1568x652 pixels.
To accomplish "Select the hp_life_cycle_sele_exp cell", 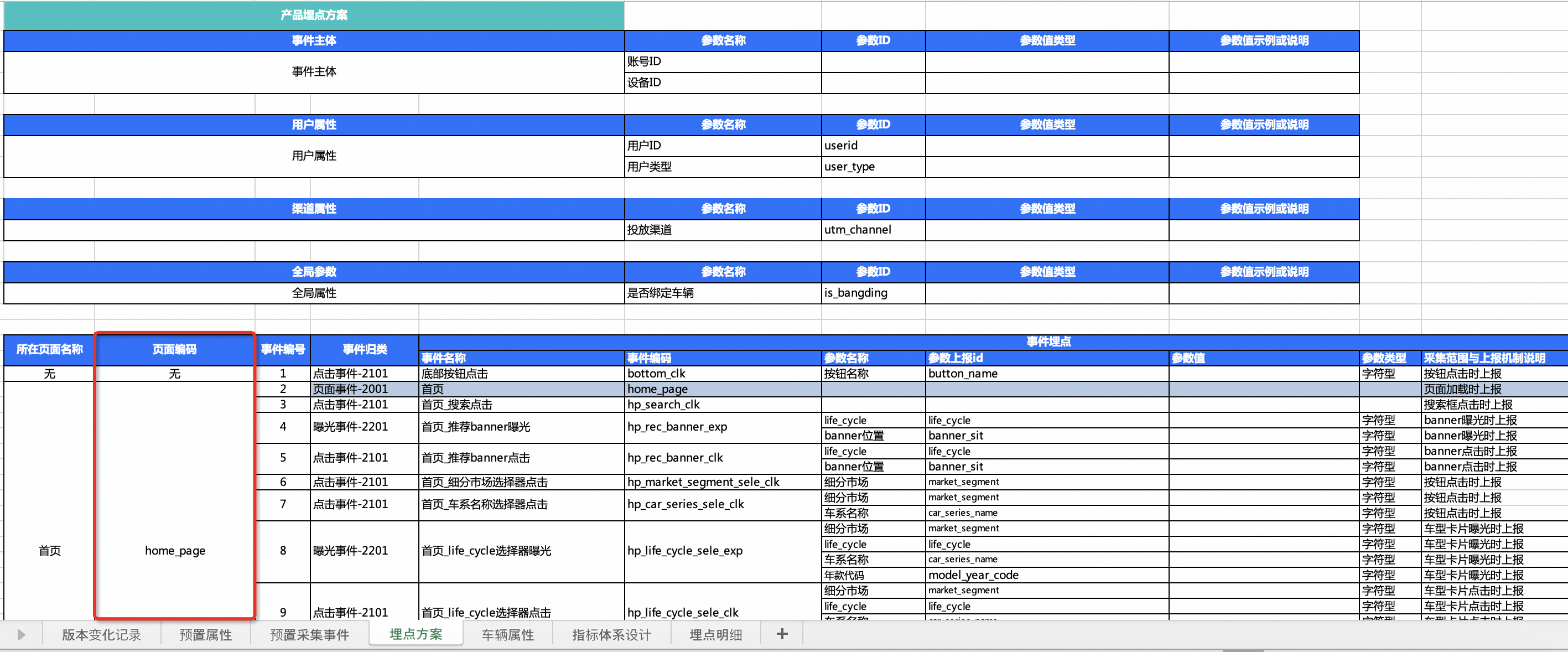I will point(723,551).
